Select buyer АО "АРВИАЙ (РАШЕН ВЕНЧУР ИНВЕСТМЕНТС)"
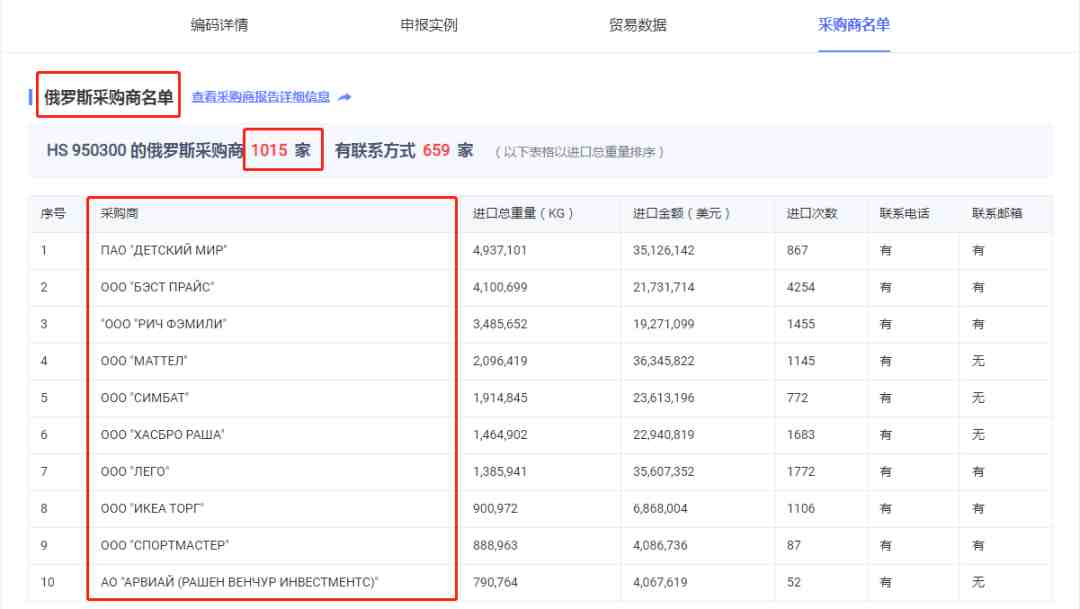Image resolution: width=1080 pixels, height=609 pixels. click(239, 582)
